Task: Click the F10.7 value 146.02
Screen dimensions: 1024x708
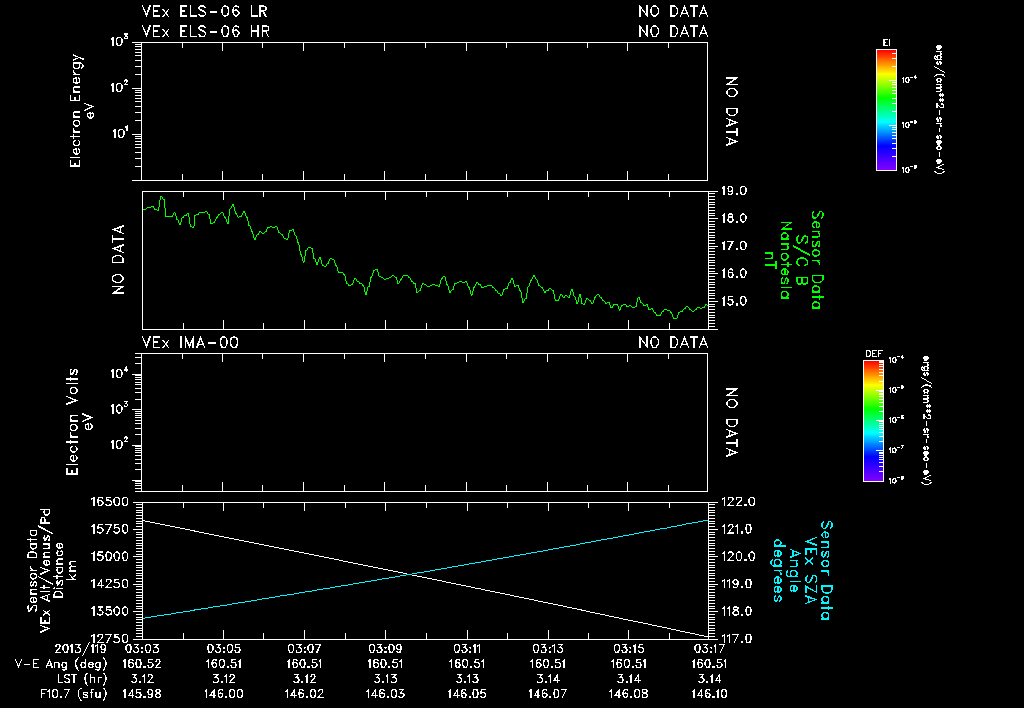Action: click(304, 694)
